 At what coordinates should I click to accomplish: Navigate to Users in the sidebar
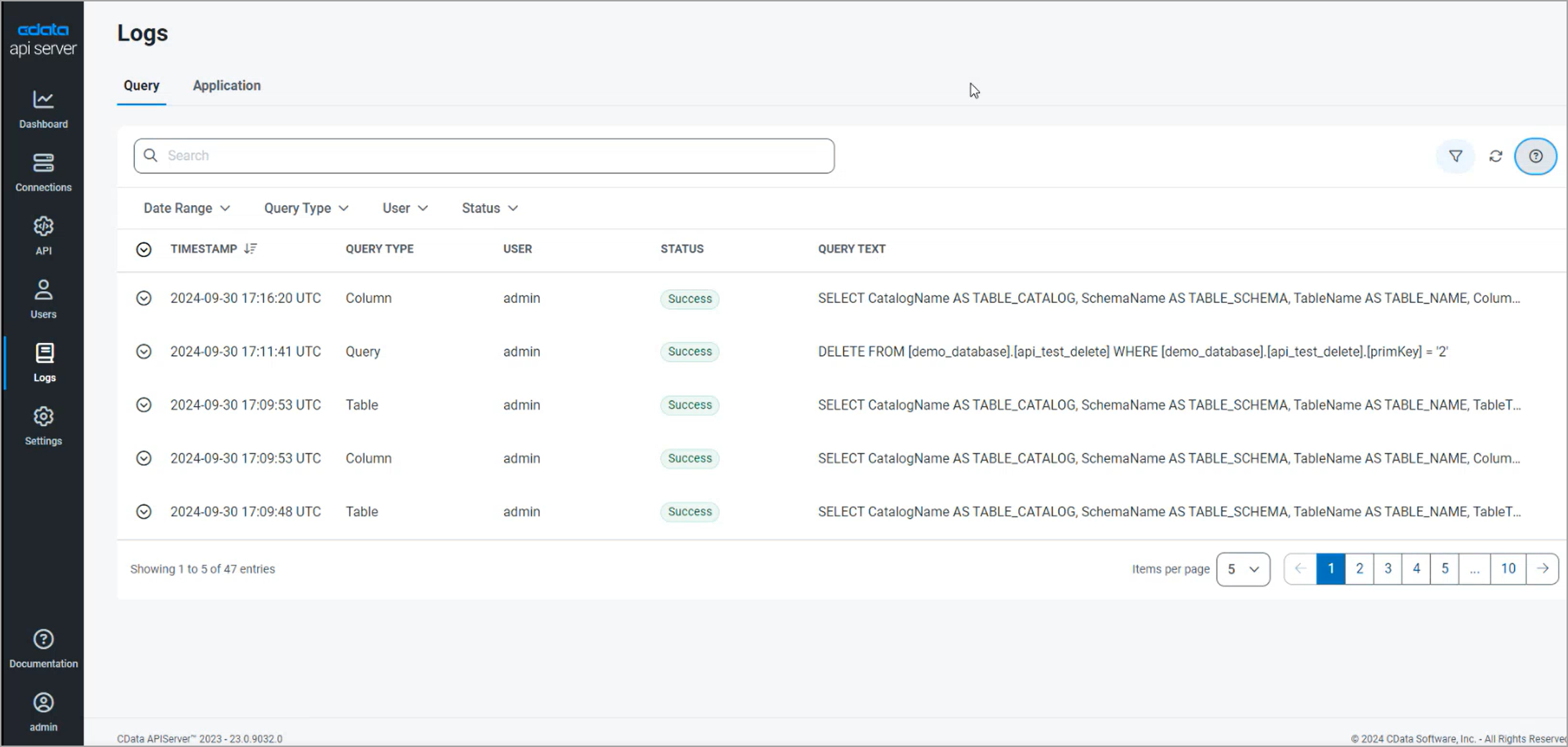(x=43, y=299)
